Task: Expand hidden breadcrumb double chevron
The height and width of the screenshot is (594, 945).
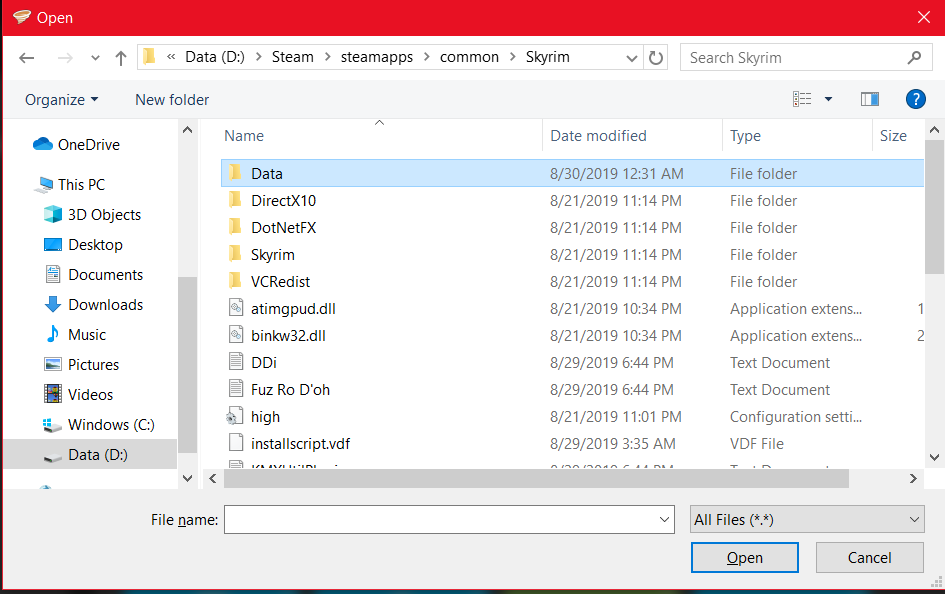Action: point(171,57)
